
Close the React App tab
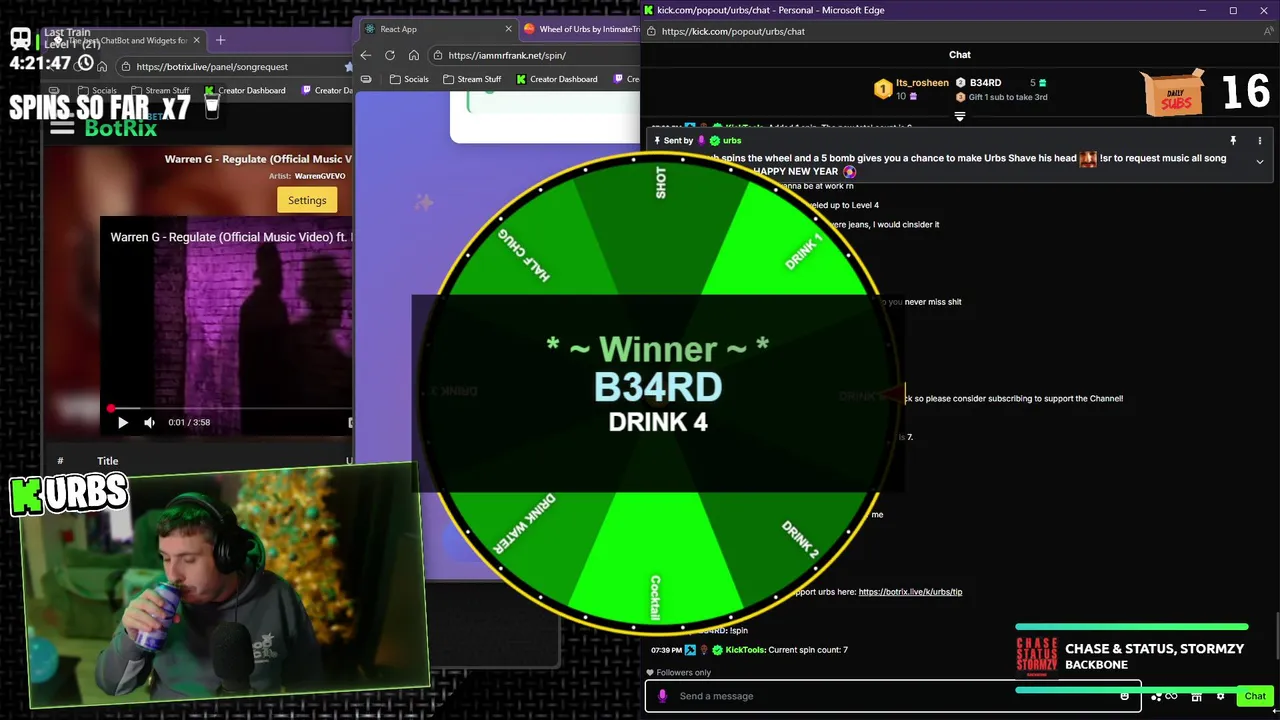pos(508,29)
